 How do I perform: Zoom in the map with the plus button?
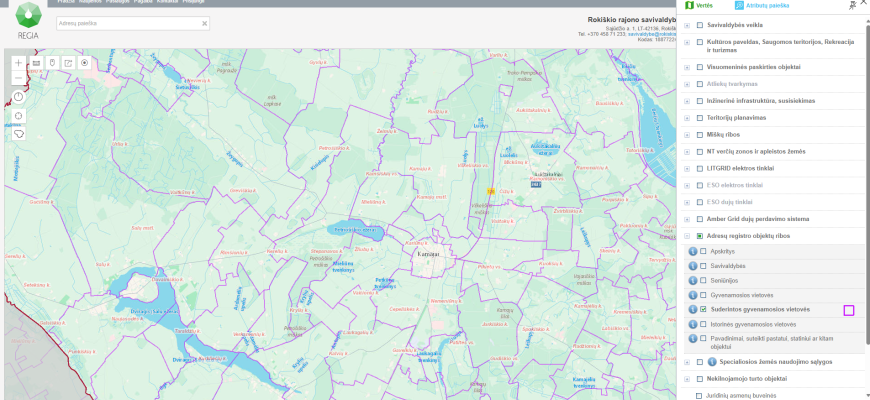click(19, 63)
